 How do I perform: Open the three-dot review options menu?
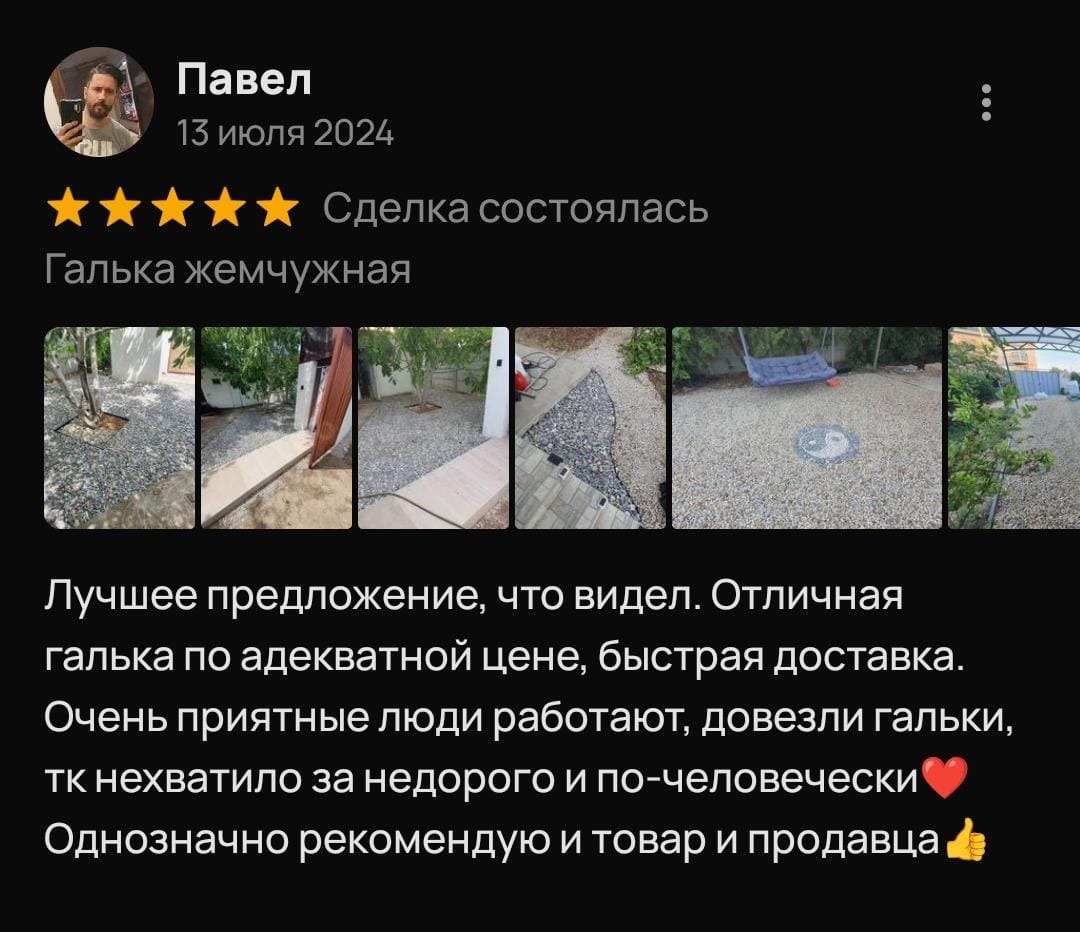click(x=986, y=103)
